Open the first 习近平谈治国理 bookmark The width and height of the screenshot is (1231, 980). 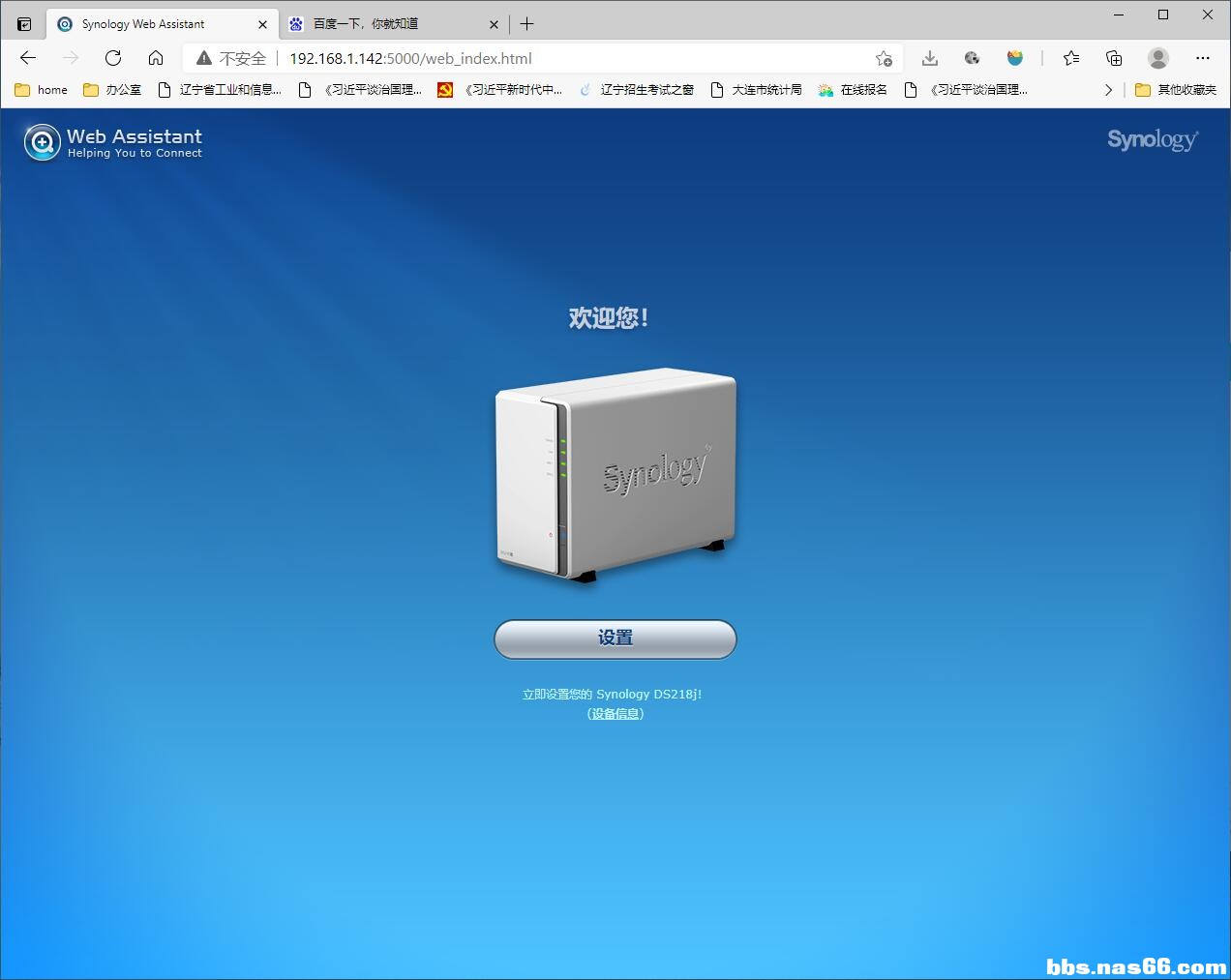(360, 90)
